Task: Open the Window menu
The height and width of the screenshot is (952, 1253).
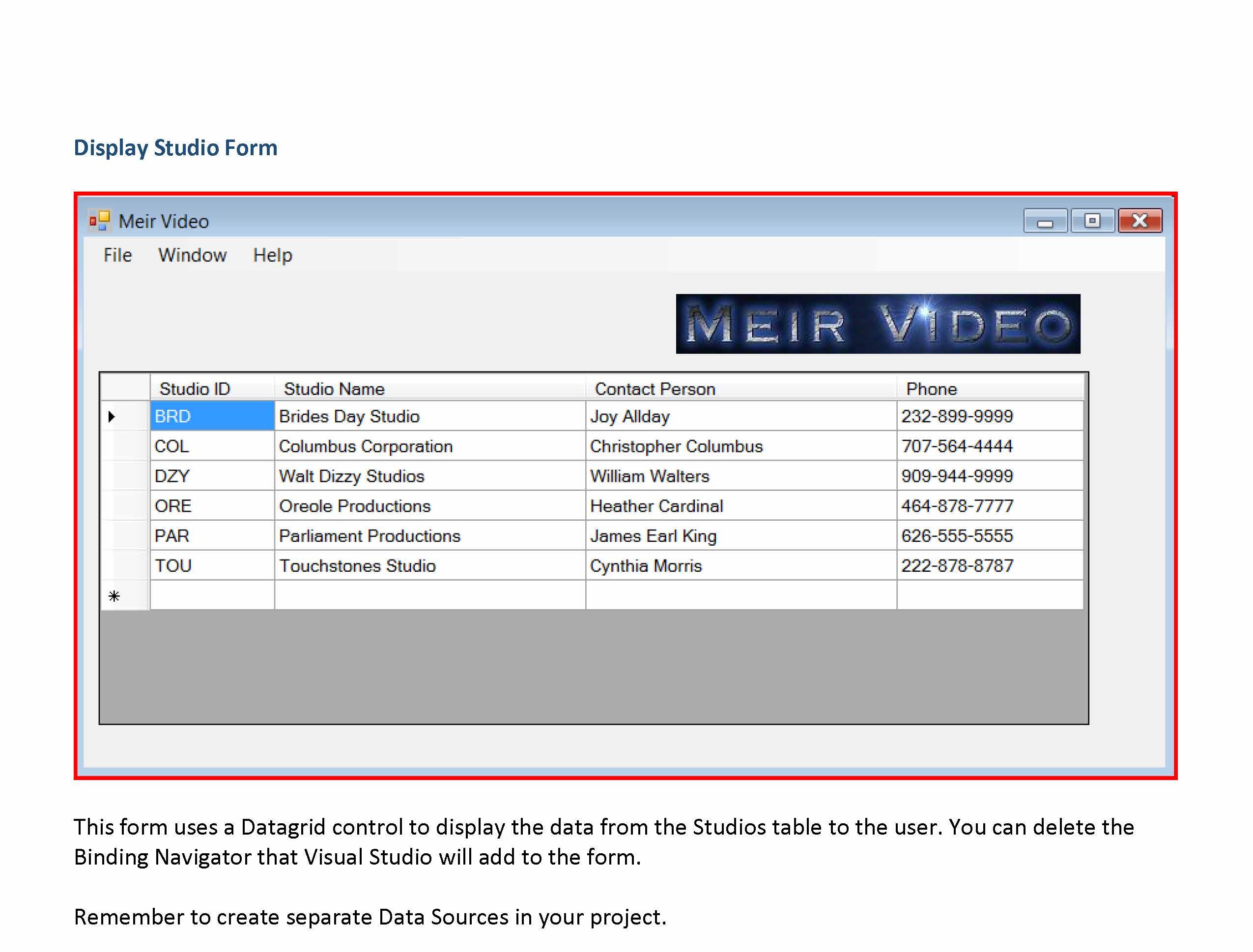Action: [x=192, y=255]
